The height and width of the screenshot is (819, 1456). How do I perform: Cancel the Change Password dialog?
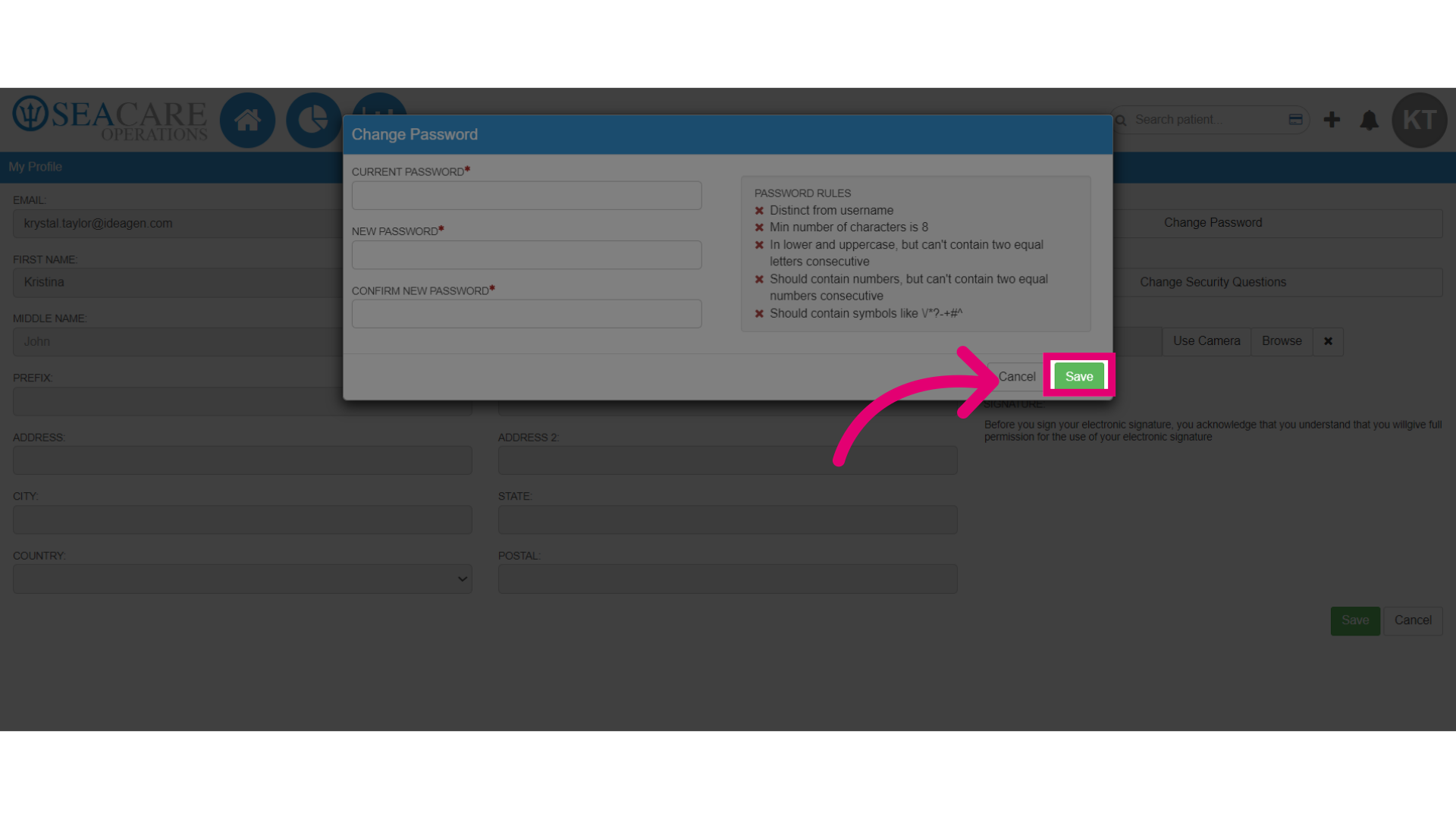[1016, 376]
